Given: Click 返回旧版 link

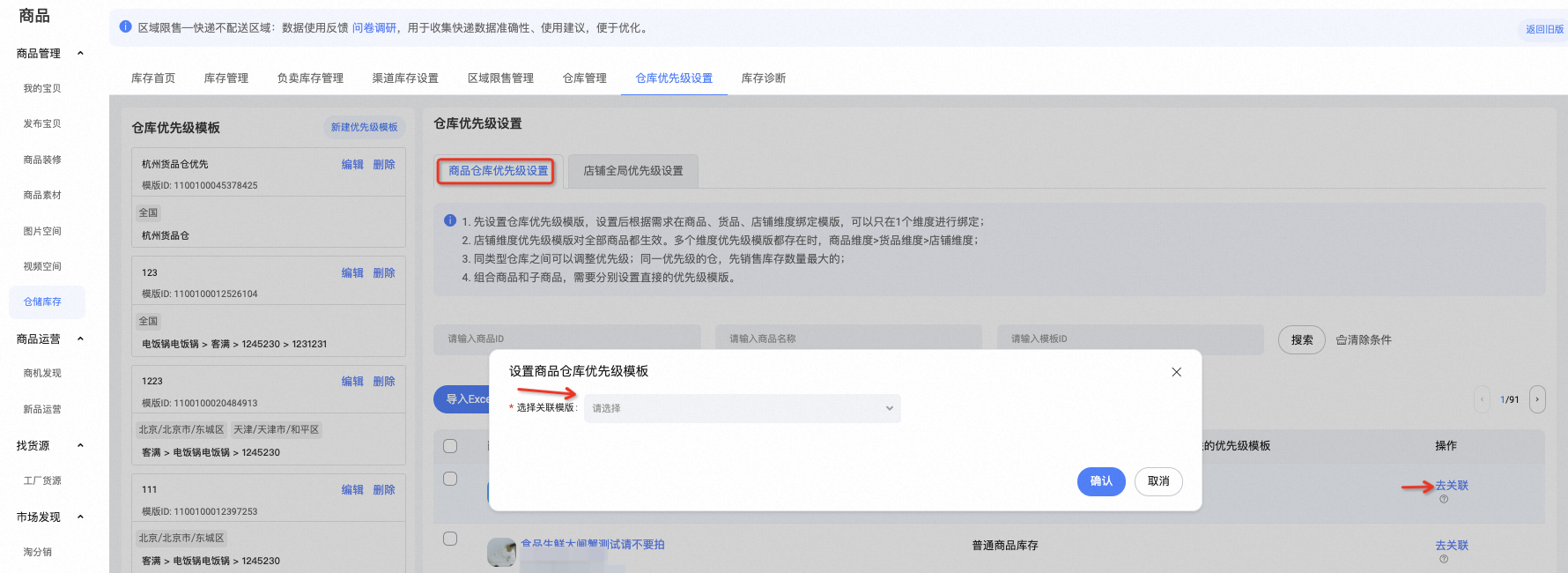Looking at the screenshot, I should 1544,29.
